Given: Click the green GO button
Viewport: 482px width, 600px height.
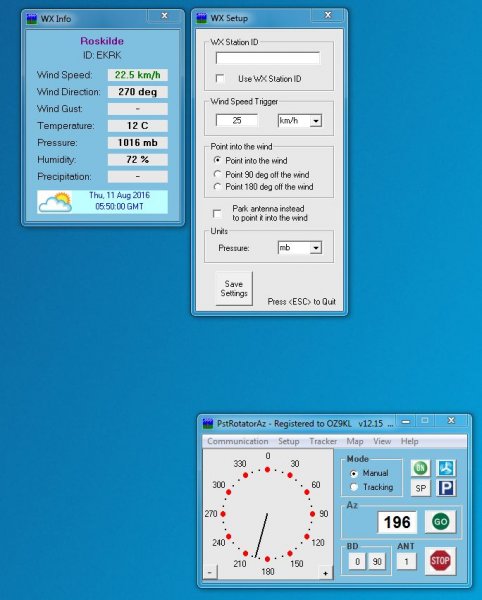Looking at the screenshot, I should [440, 522].
